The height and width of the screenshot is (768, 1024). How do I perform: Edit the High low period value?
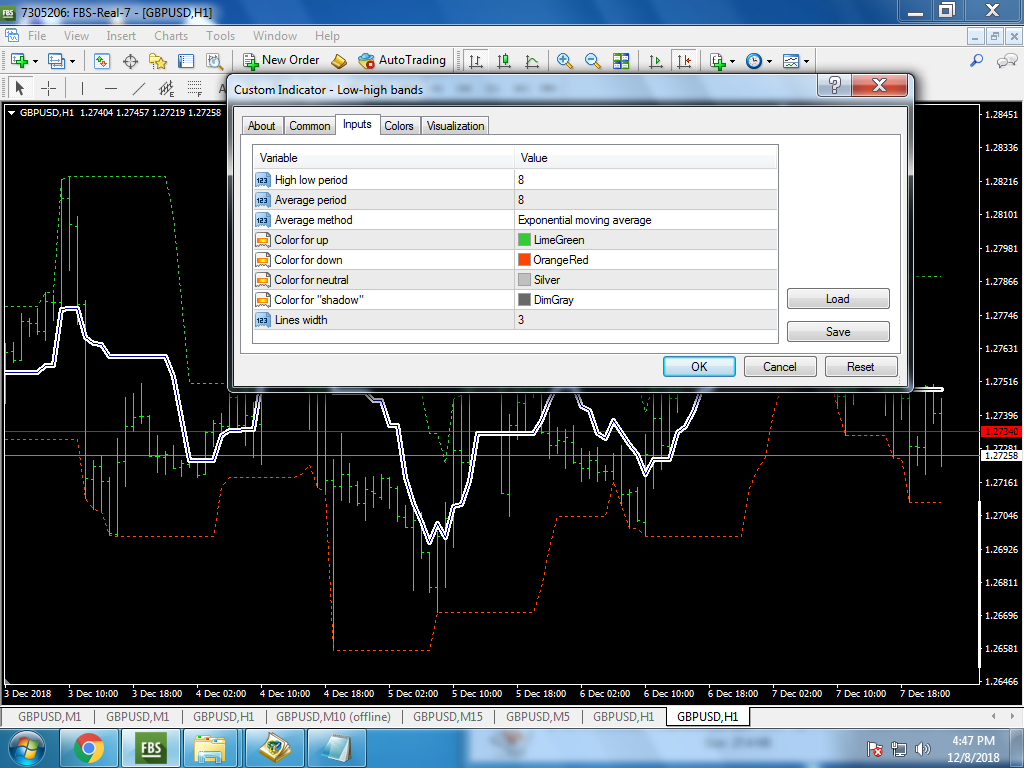[x=647, y=180]
